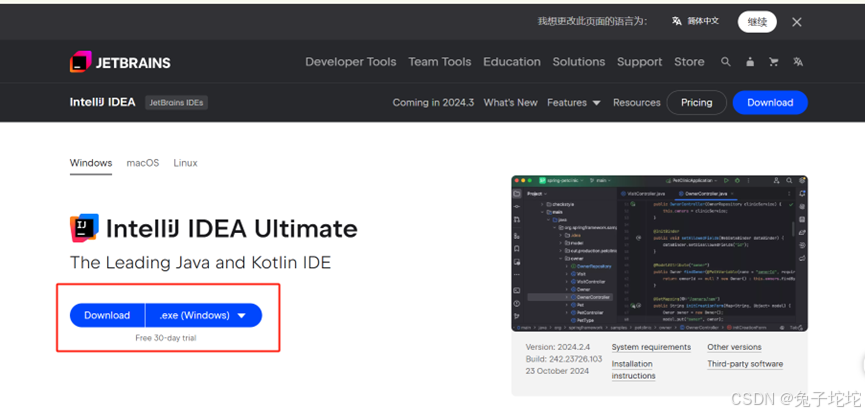
Task: Open the Solutions menu
Action: (x=579, y=62)
